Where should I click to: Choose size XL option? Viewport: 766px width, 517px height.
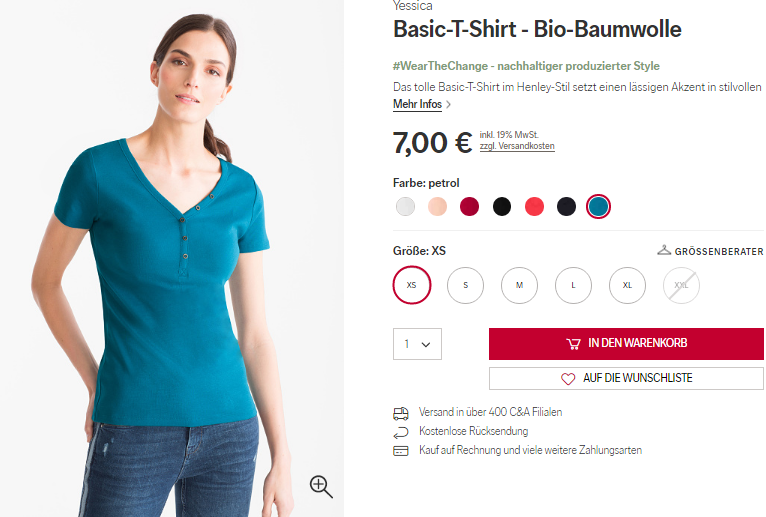(627, 285)
